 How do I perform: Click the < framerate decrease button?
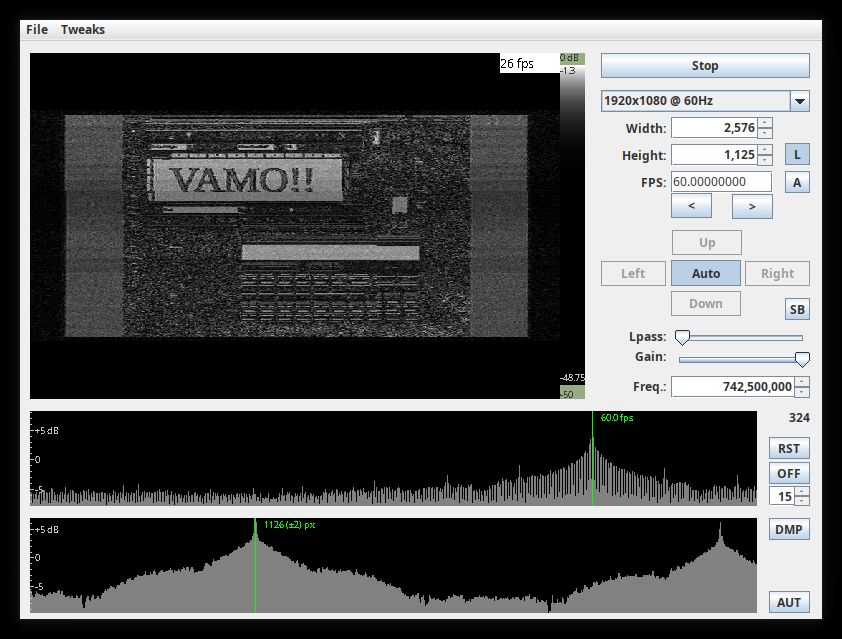point(691,206)
